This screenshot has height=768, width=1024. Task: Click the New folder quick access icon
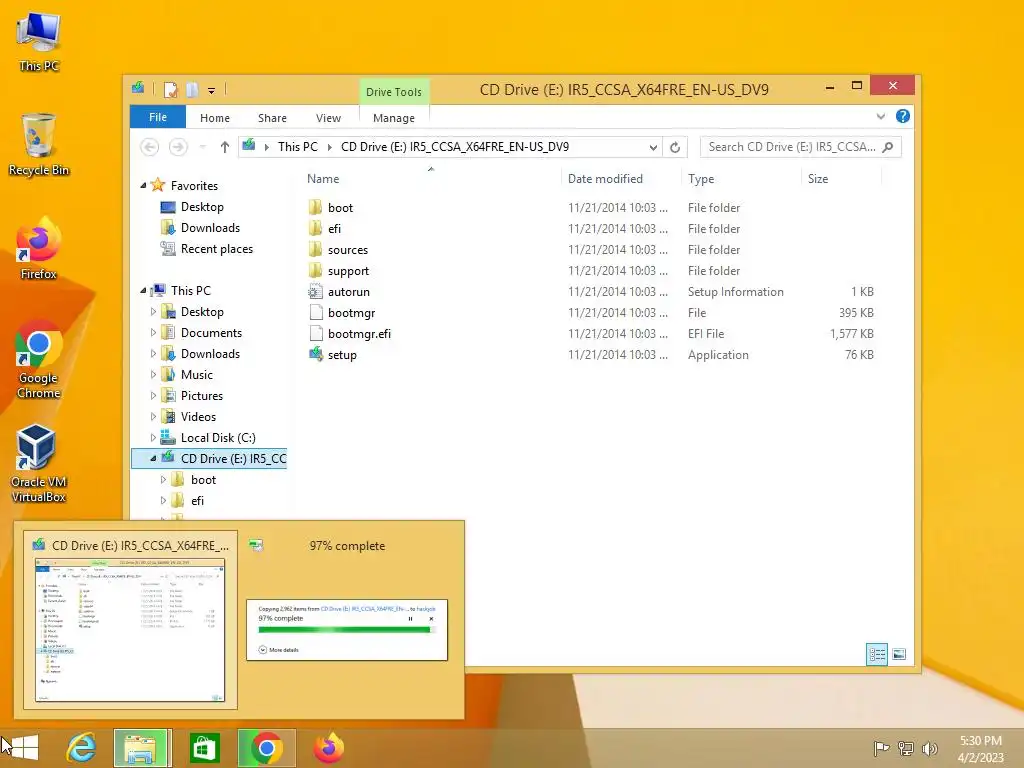192,89
